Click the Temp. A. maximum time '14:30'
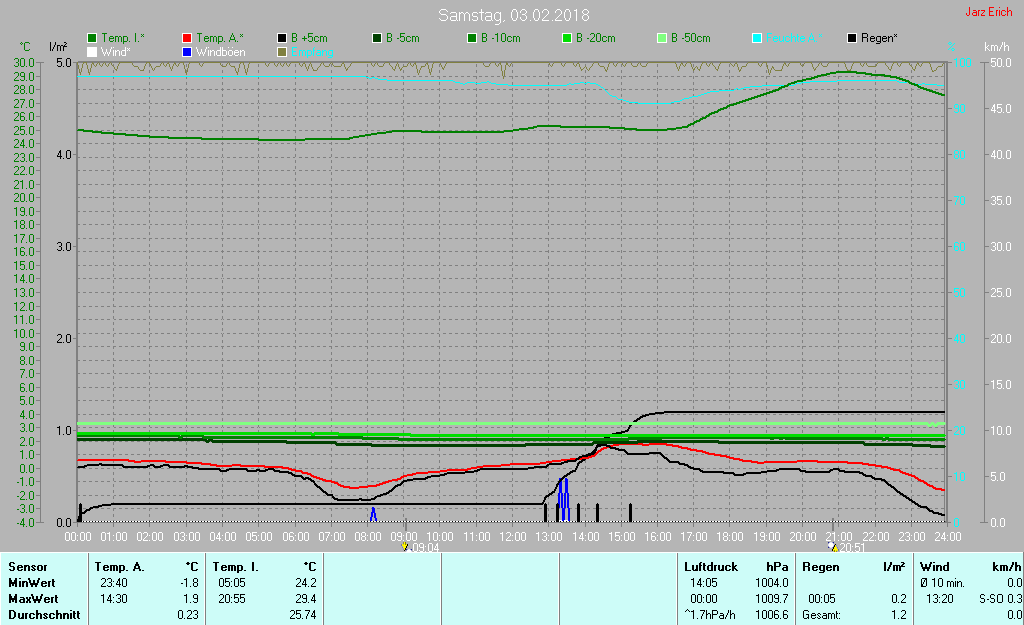The image size is (1024, 625). [x=114, y=598]
